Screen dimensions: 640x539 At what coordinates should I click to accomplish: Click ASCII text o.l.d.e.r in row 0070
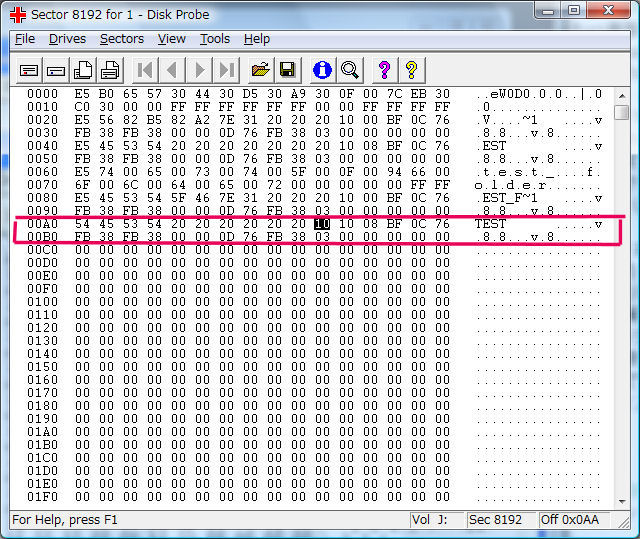[510, 185]
